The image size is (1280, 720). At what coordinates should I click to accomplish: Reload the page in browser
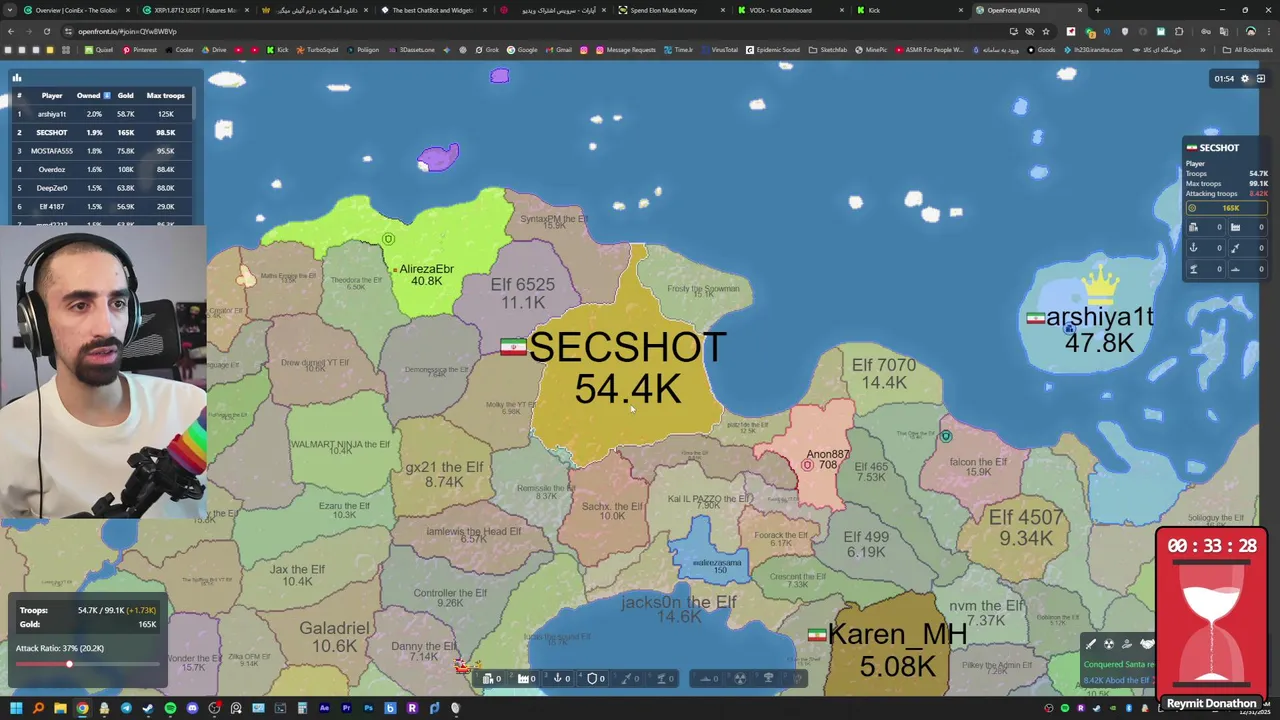(46, 31)
